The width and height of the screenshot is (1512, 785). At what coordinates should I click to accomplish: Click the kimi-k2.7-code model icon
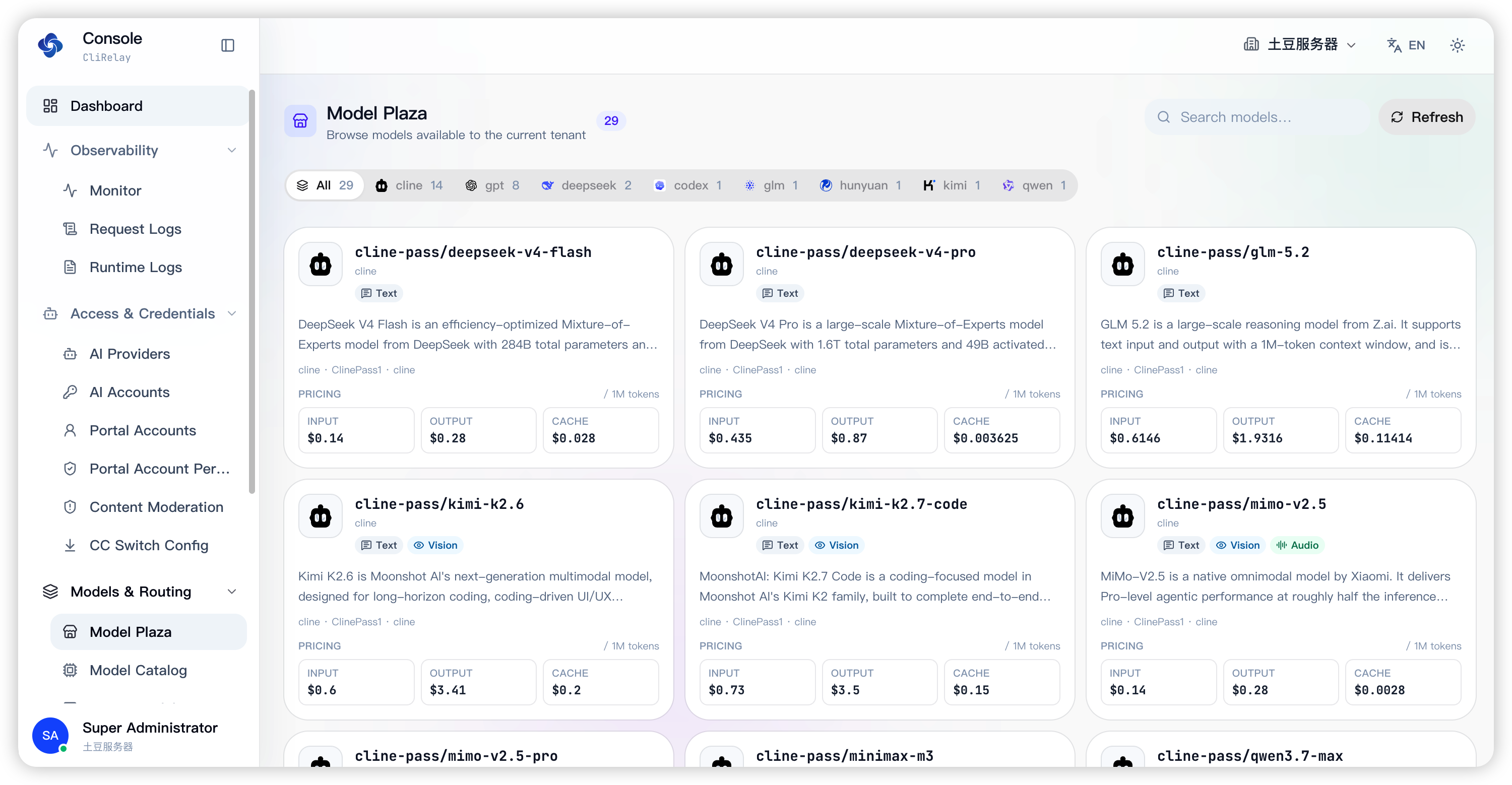(721, 516)
